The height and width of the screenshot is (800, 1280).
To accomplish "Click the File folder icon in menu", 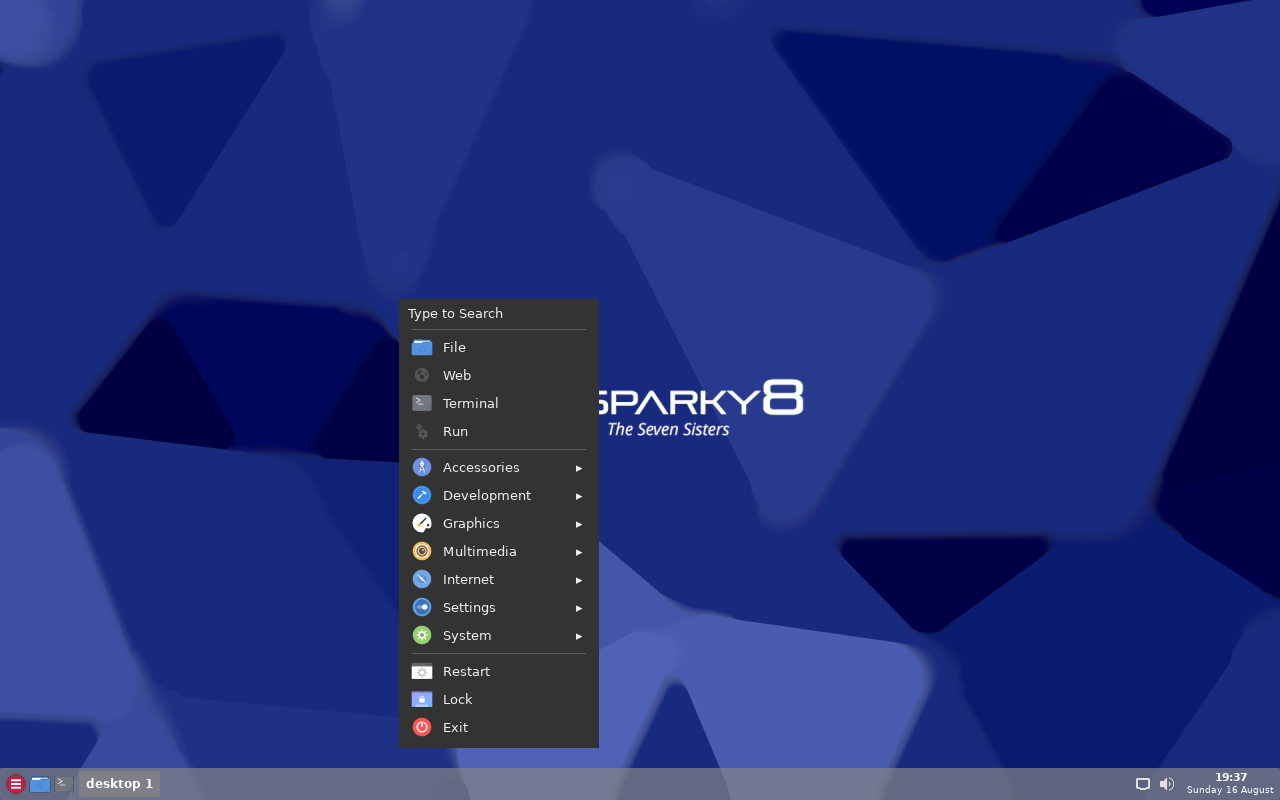I will 422,347.
